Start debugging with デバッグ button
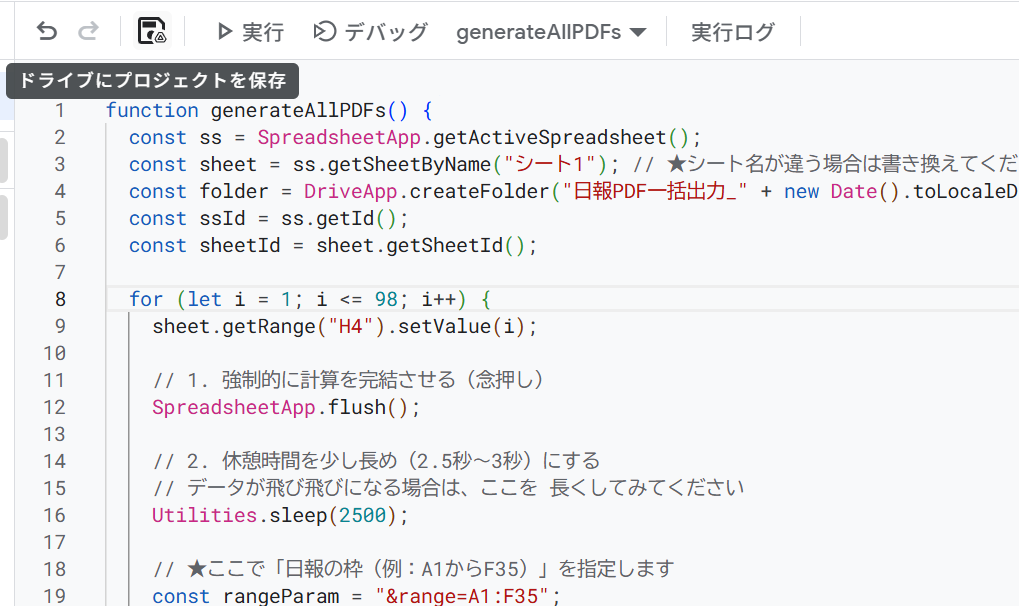 371,32
